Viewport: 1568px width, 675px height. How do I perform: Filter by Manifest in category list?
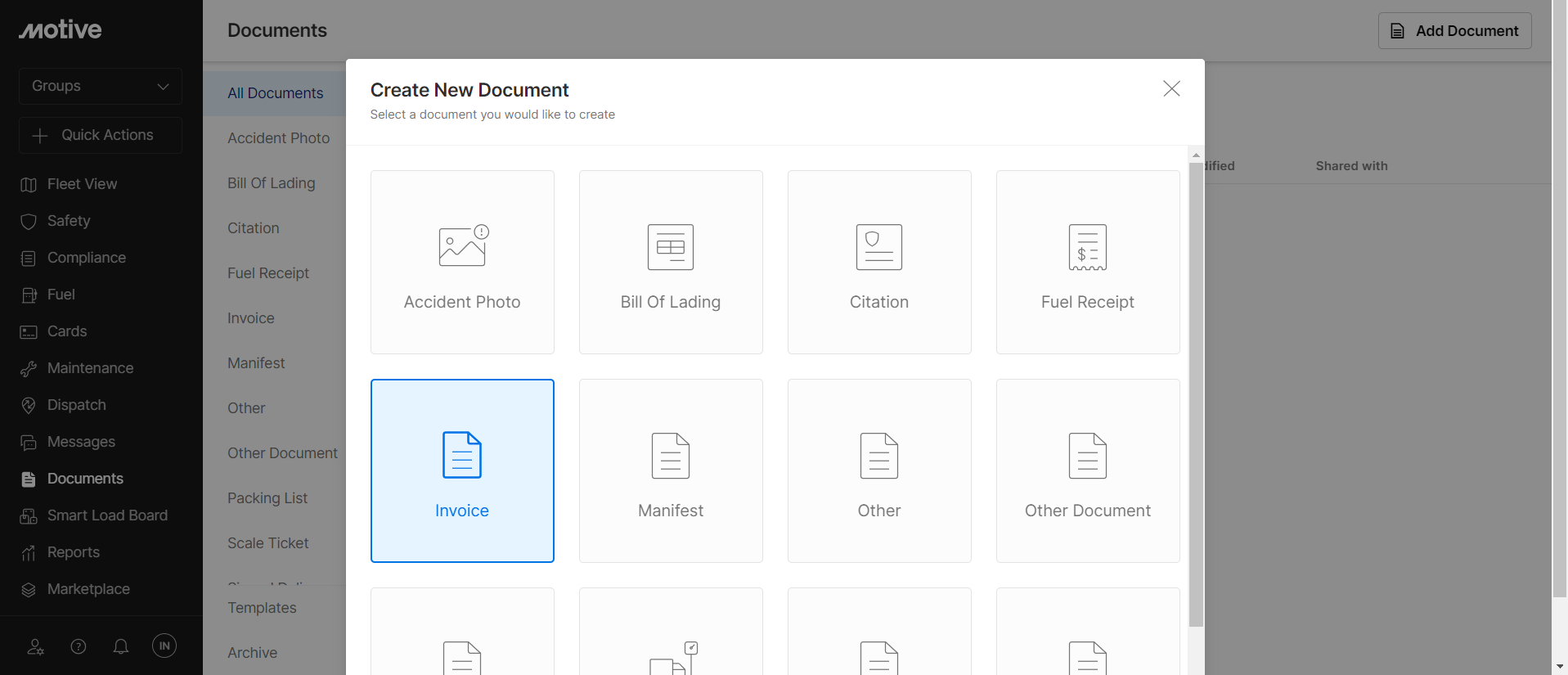pos(256,363)
